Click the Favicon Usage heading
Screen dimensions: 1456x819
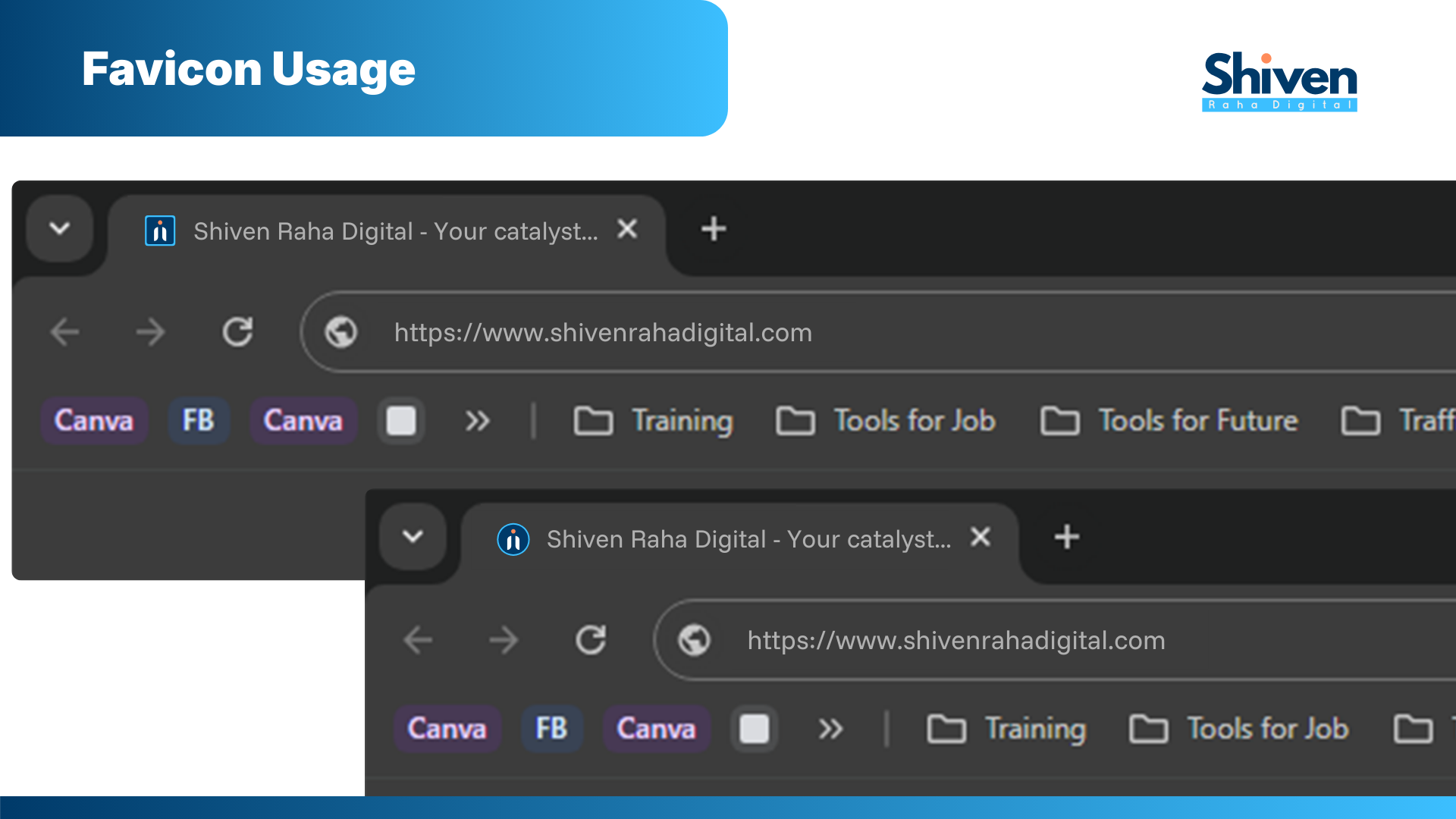(x=249, y=69)
